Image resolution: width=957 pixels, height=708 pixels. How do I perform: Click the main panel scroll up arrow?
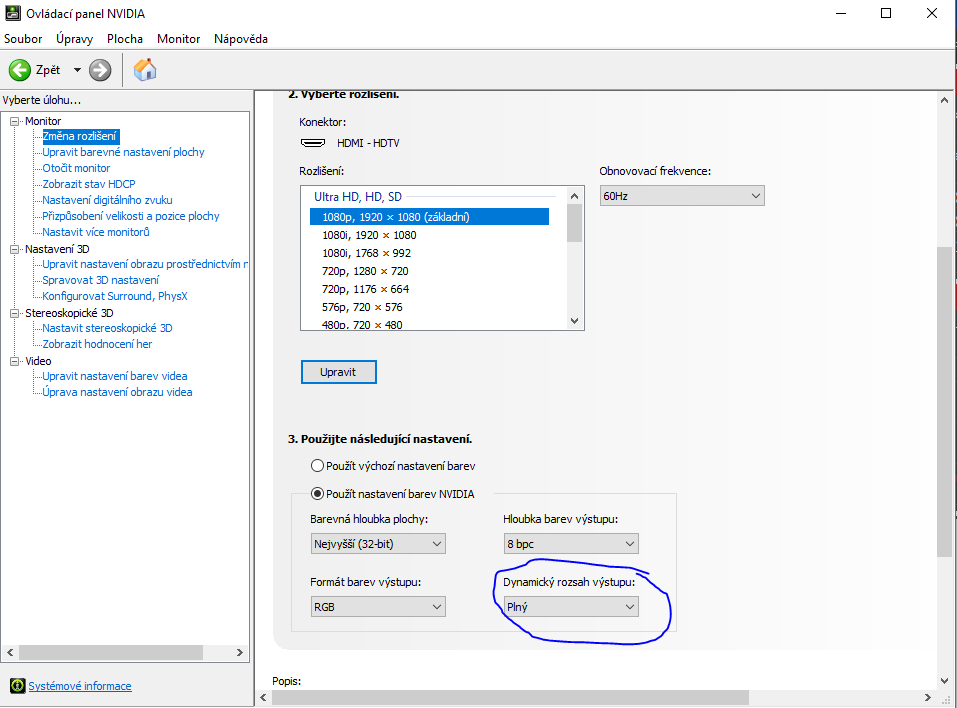pyautogui.click(x=944, y=100)
